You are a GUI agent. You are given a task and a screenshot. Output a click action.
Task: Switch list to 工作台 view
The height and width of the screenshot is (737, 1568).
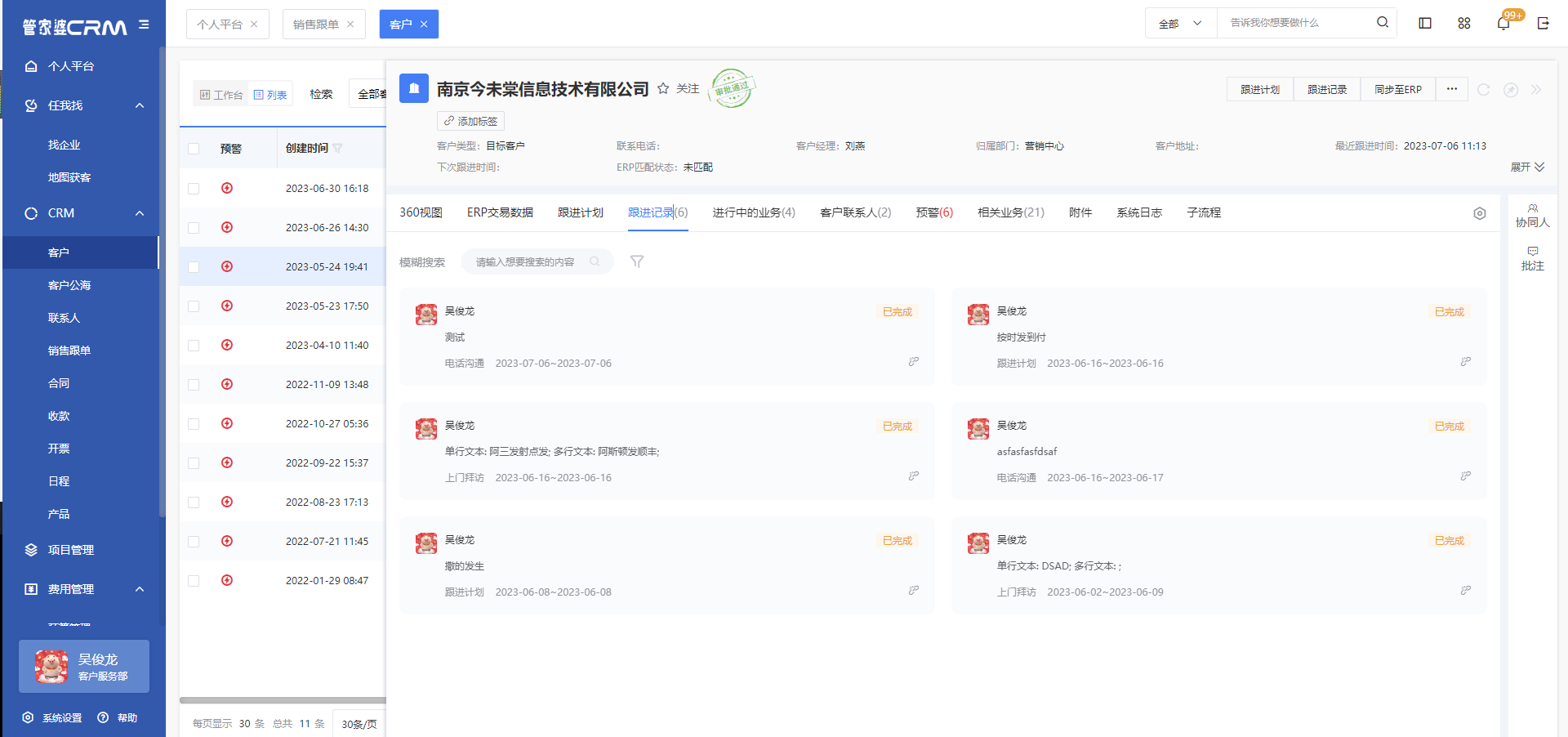221,95
